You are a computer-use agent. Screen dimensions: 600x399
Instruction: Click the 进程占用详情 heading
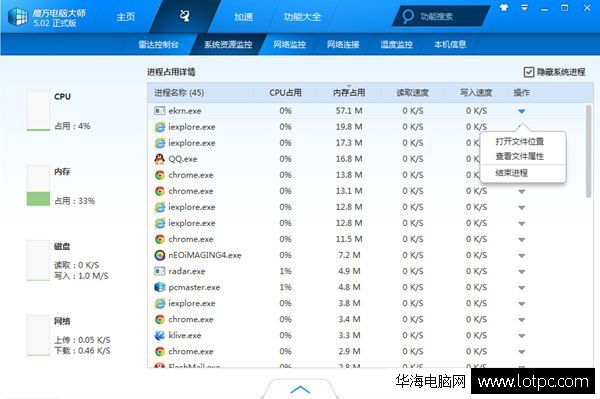pyautogui.click(x=171, y=72)
